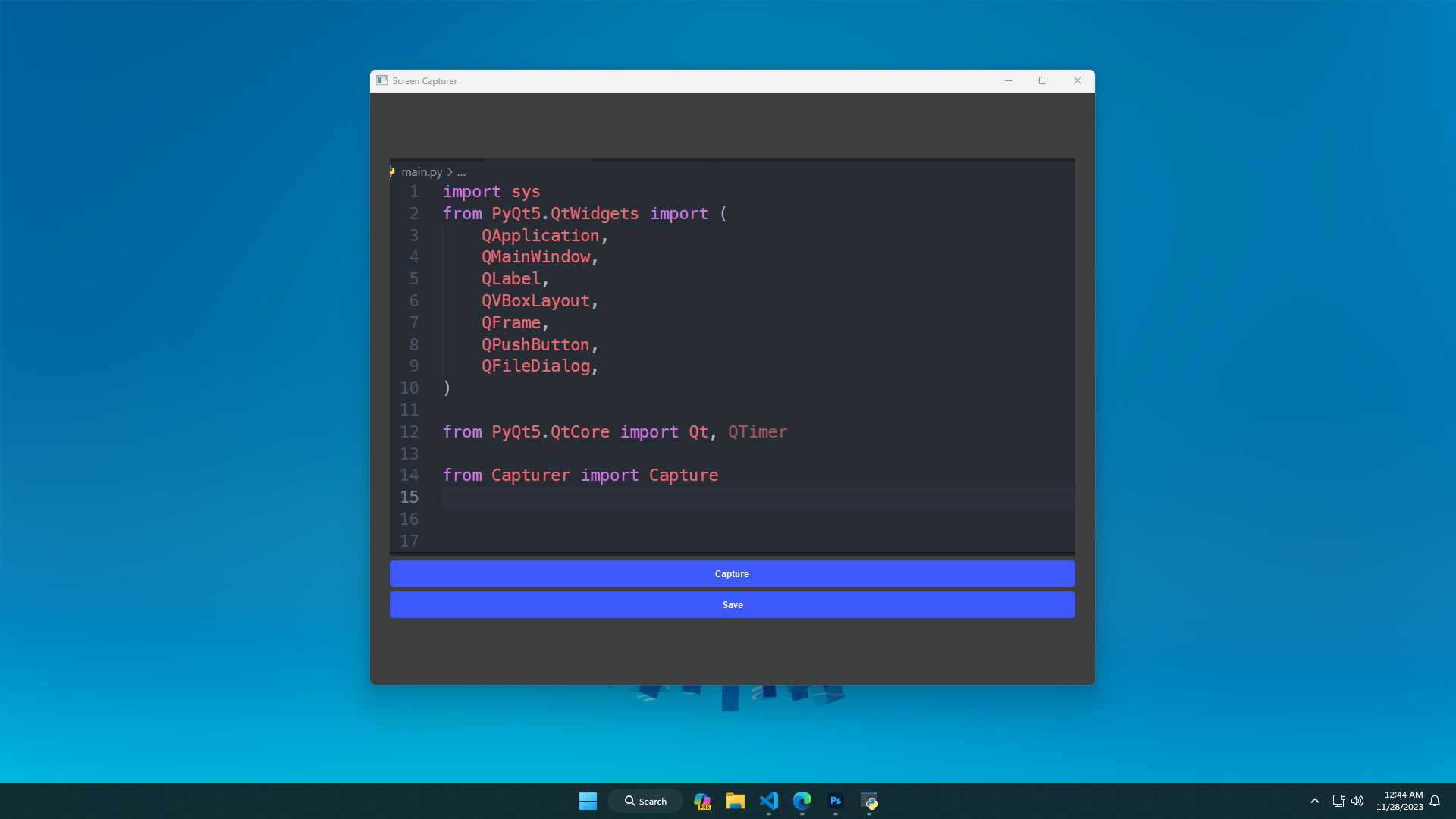Click the volume speaker icon
This screenshot has height=819, width=1456.
click(1357, 801)
